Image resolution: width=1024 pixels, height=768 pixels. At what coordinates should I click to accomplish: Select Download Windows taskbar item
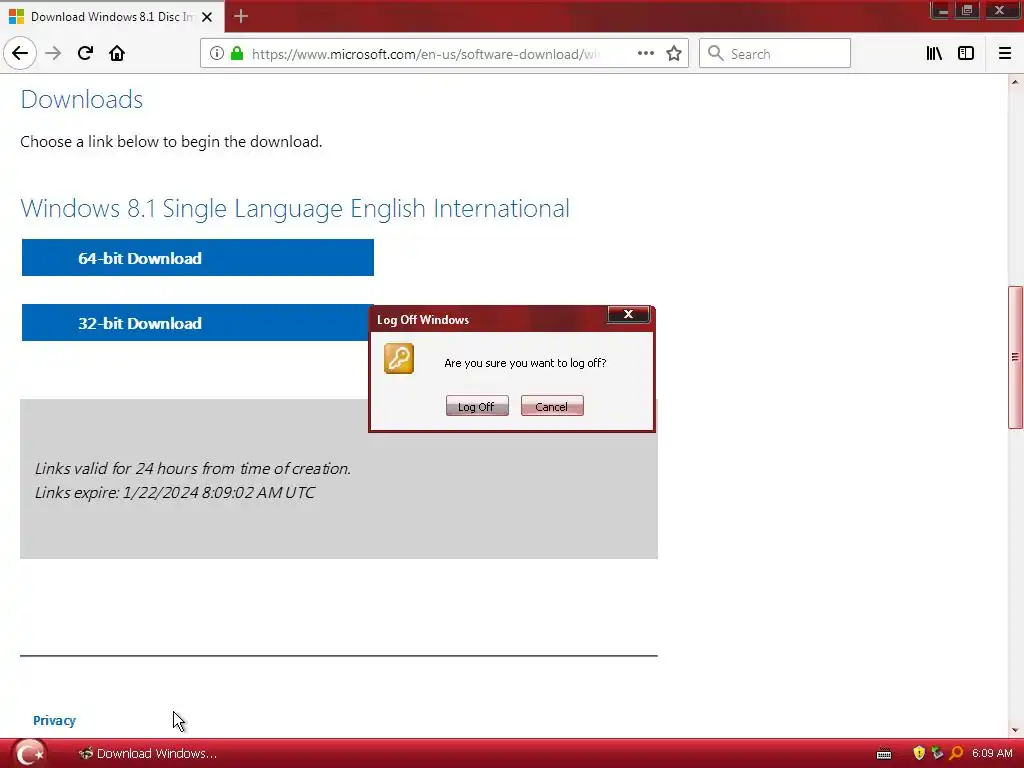148,754
